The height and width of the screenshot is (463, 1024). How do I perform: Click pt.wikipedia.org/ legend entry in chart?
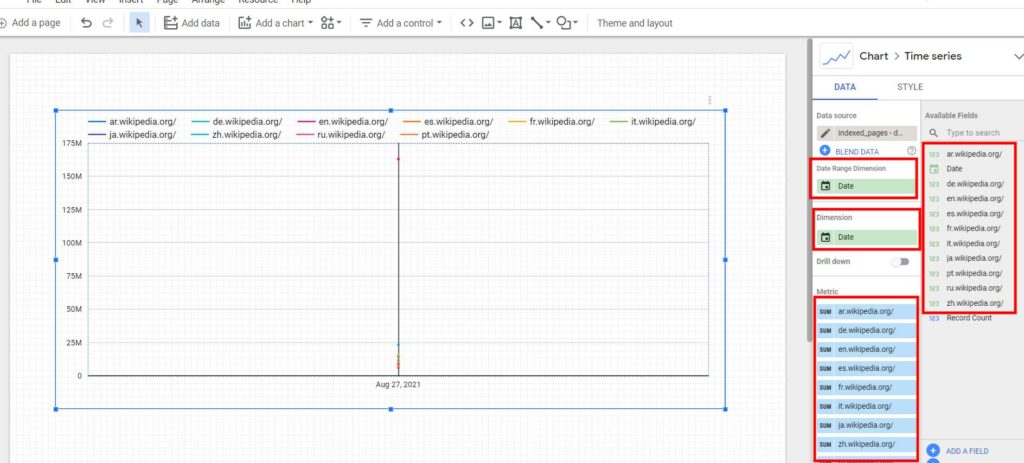coord(443,135)
